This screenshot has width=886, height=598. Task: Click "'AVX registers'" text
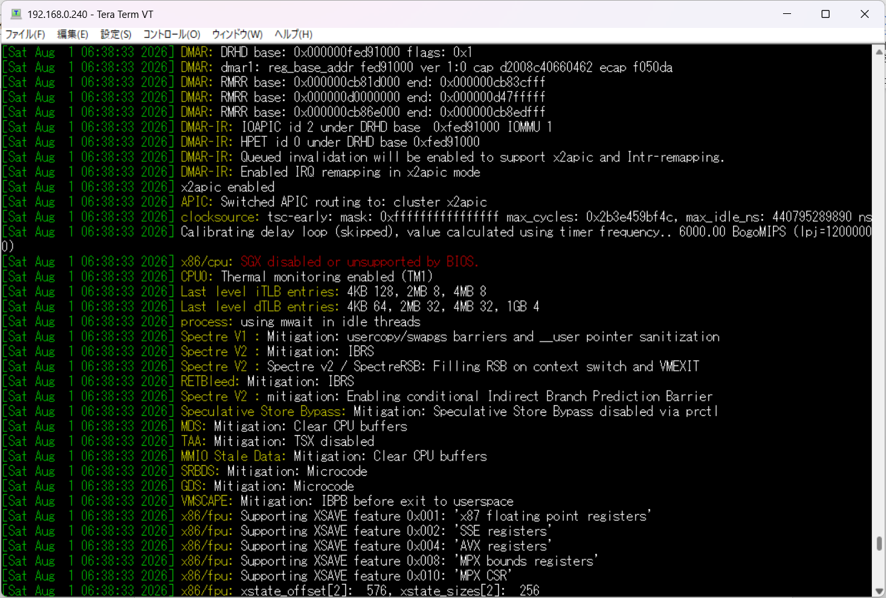pos(503,546)
